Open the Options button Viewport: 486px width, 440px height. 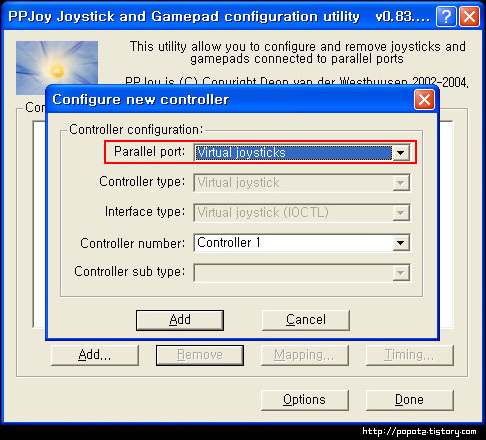(305, 400)
